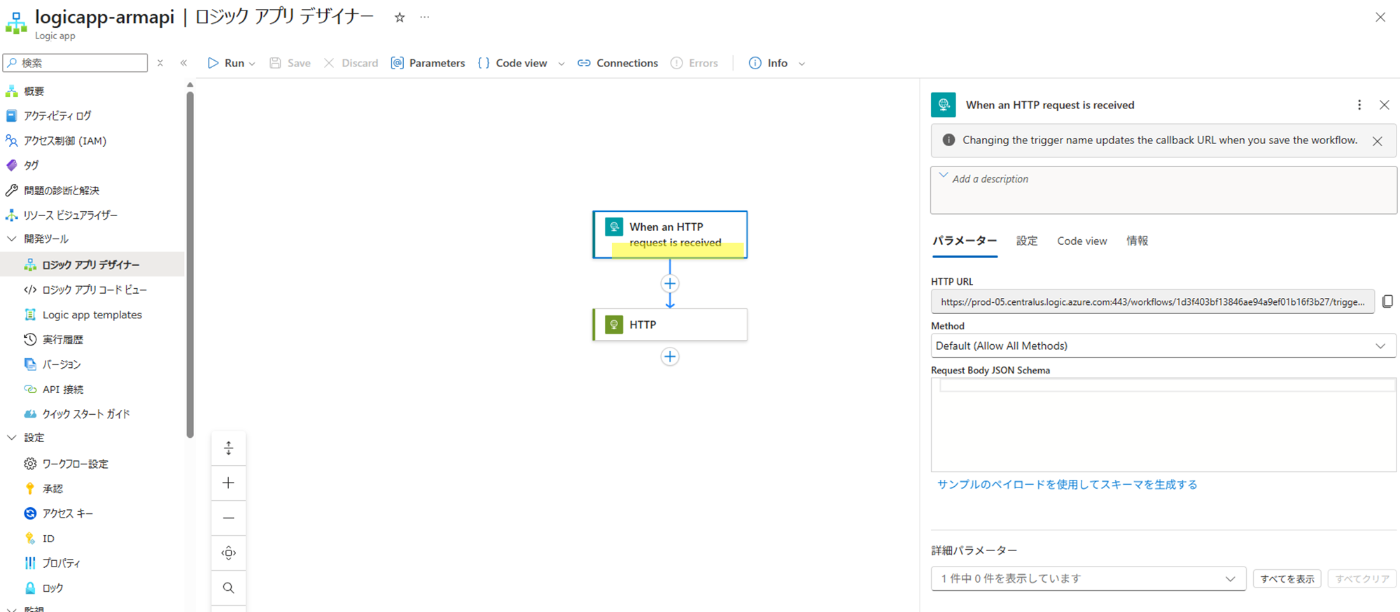Open trigger panel more options menu
Screen dimensions: 1400x612
pyautogui.click(x=1359, y=105)
